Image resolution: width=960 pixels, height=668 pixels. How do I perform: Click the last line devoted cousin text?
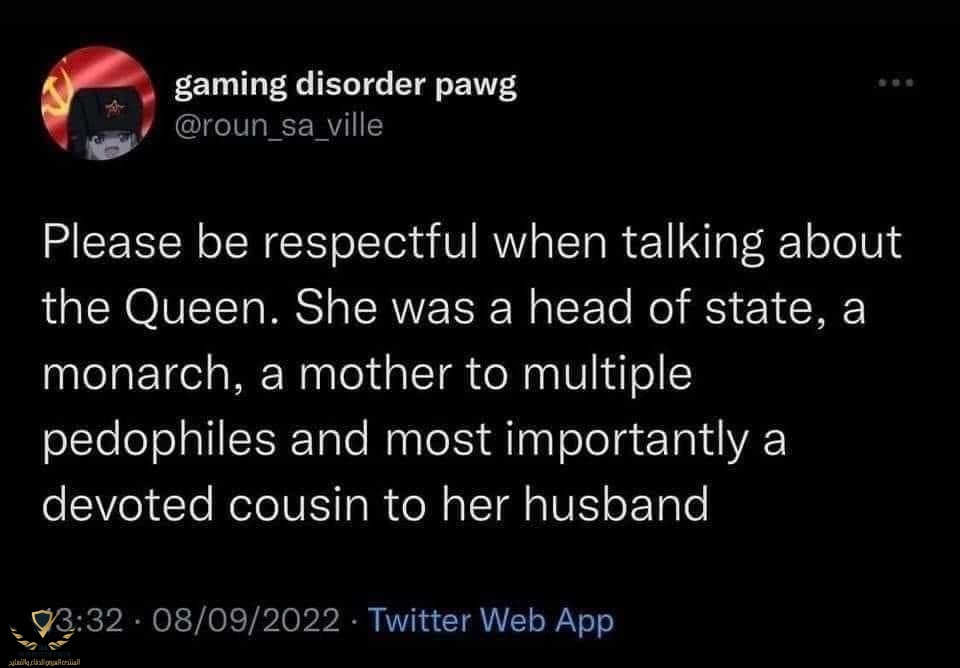click(375, 505)
